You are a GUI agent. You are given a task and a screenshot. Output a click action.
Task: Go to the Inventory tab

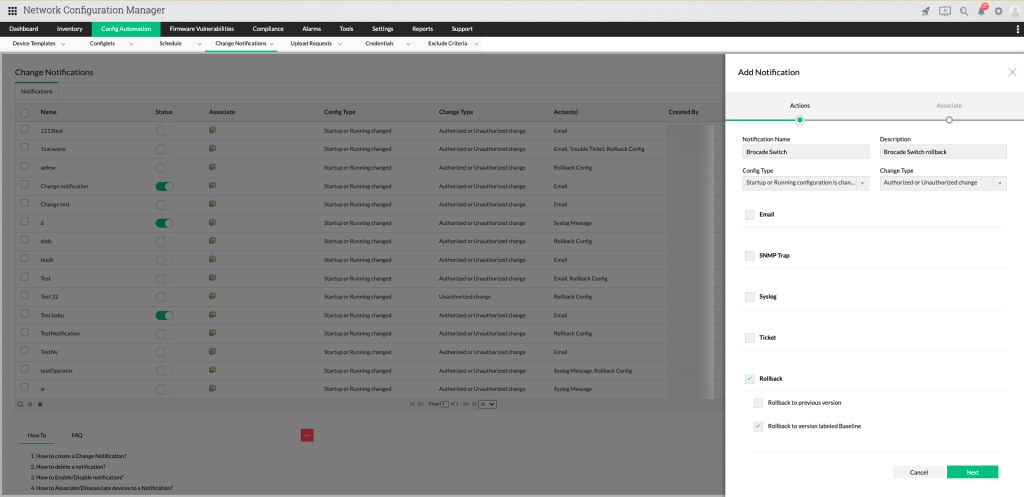pos(70,29)
